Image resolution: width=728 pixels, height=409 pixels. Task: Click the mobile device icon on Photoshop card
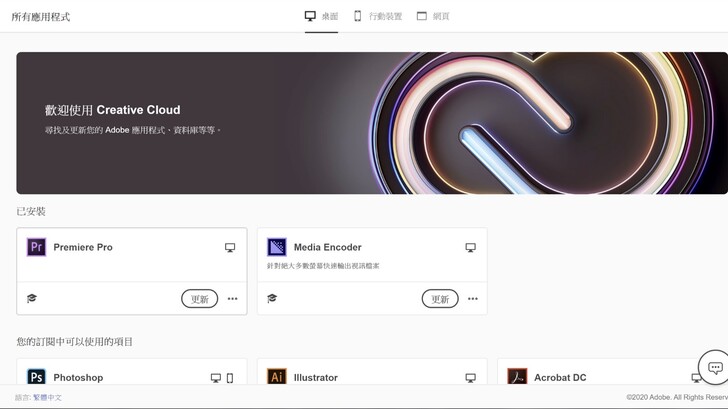point(230,378)
